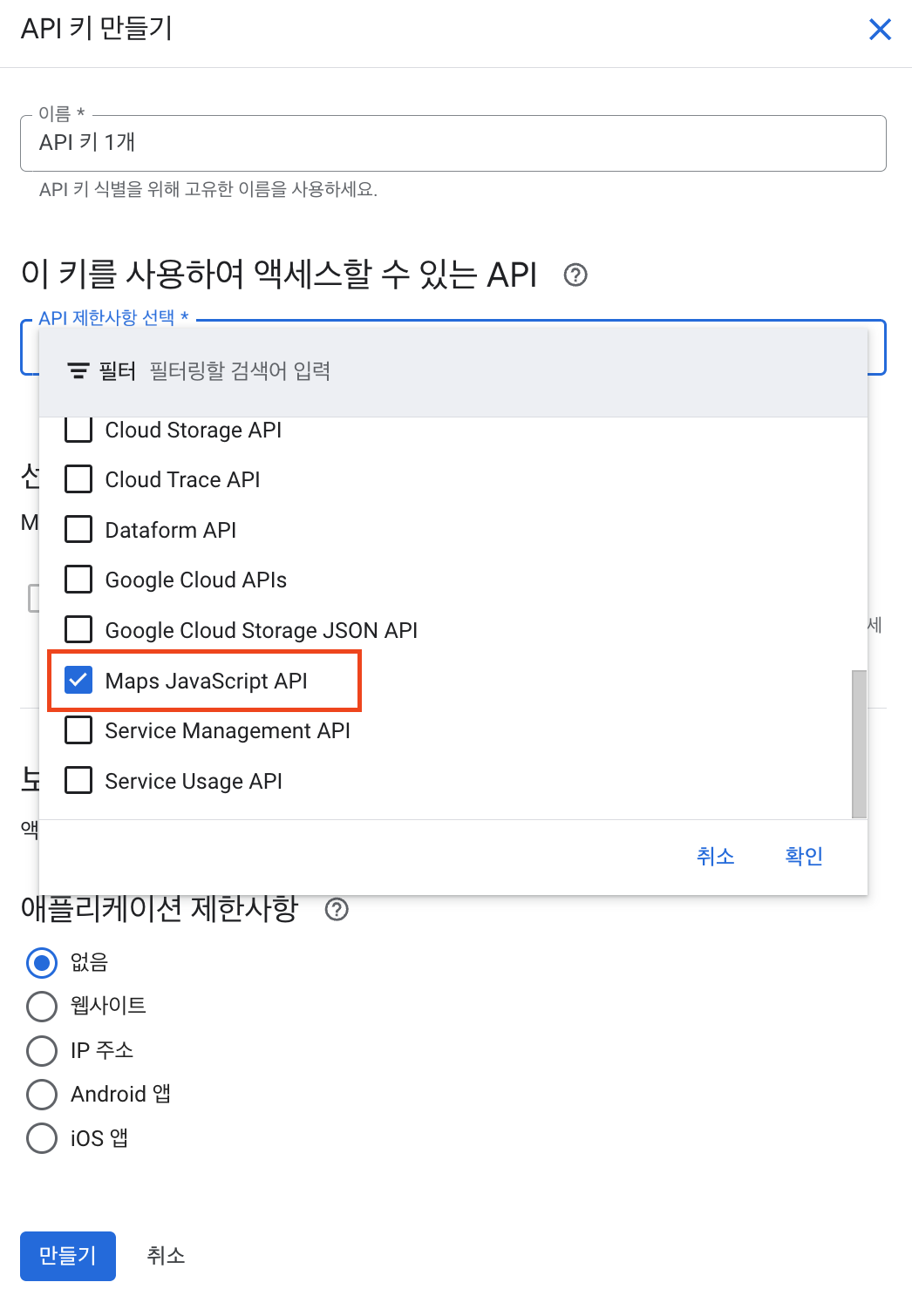Close the API 키 만들기 dialog
912x1316 pixels.
[x=880, y=29]
